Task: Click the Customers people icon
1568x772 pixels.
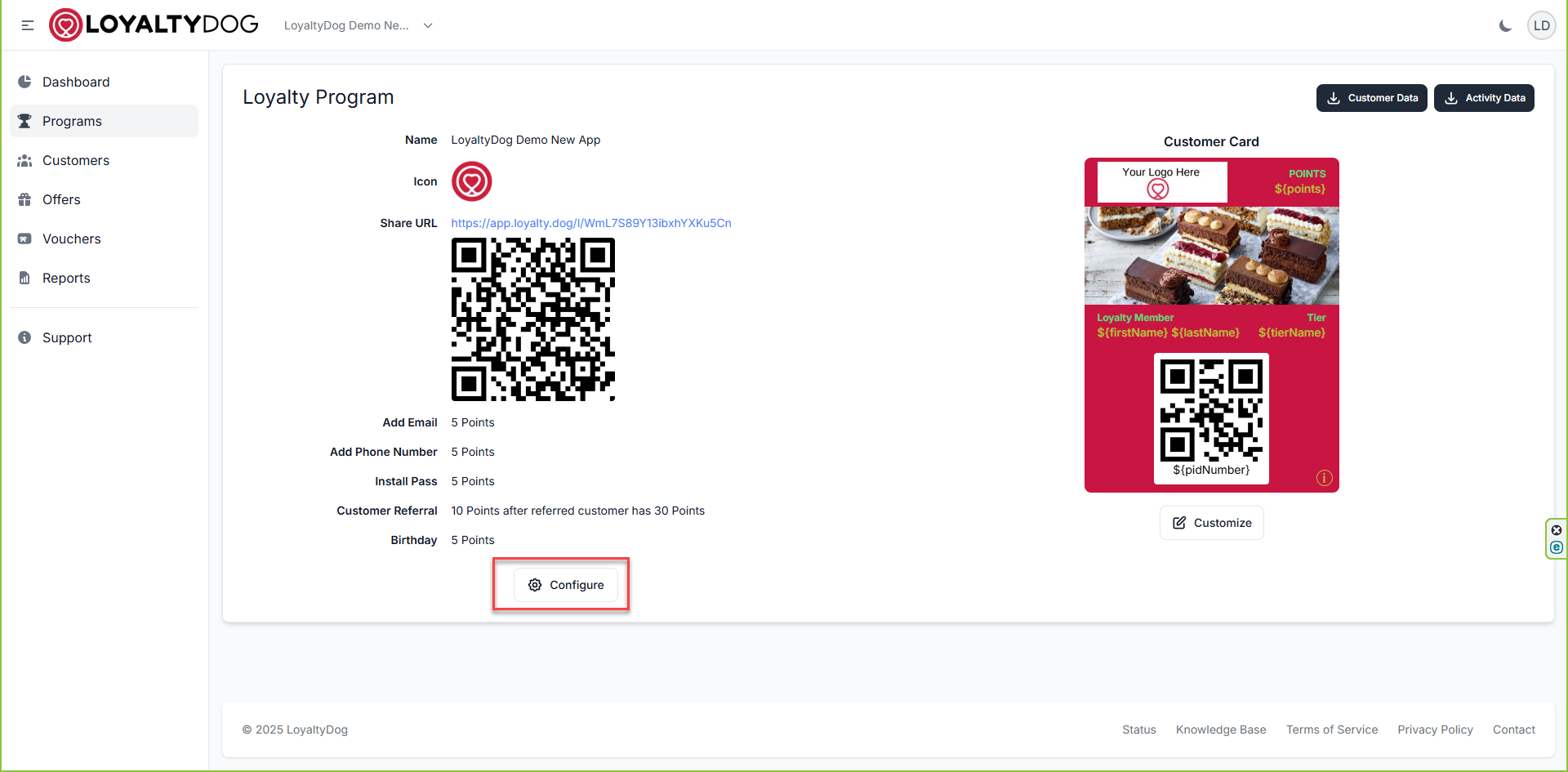Action: click(24, 160)
